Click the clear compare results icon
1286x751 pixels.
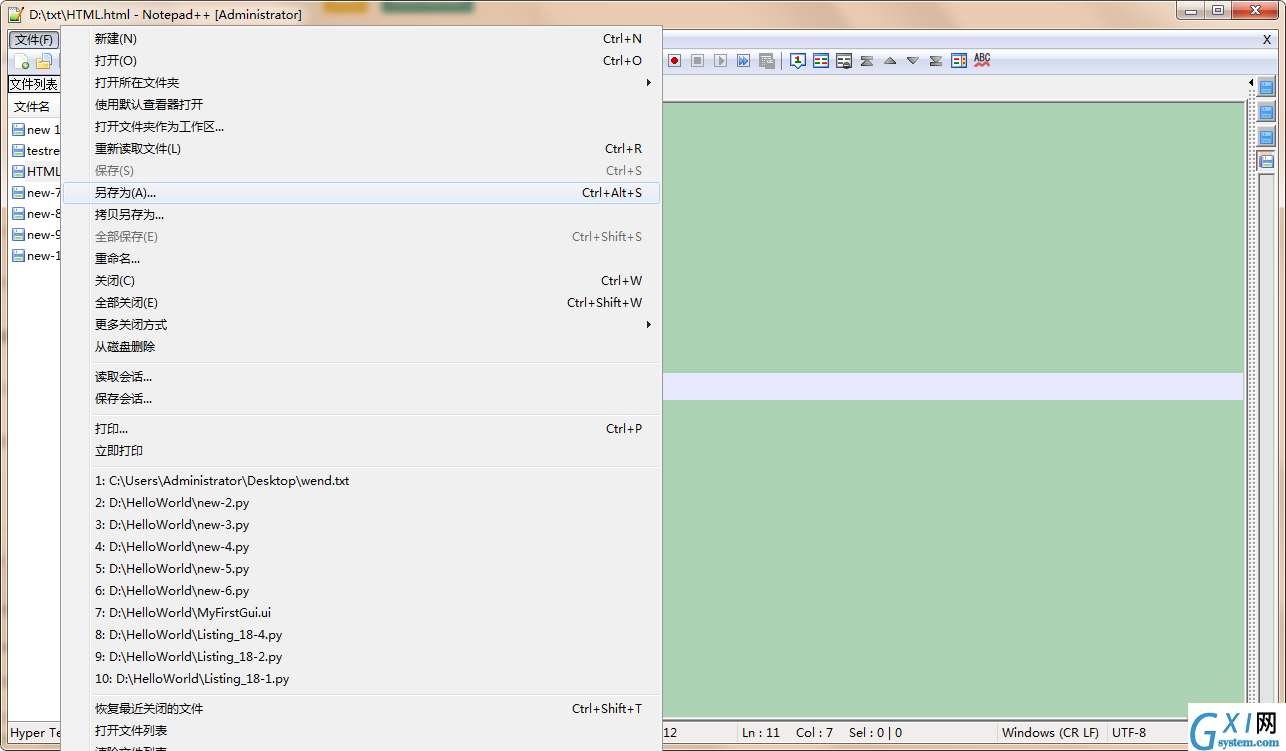[x=844, y=61]
